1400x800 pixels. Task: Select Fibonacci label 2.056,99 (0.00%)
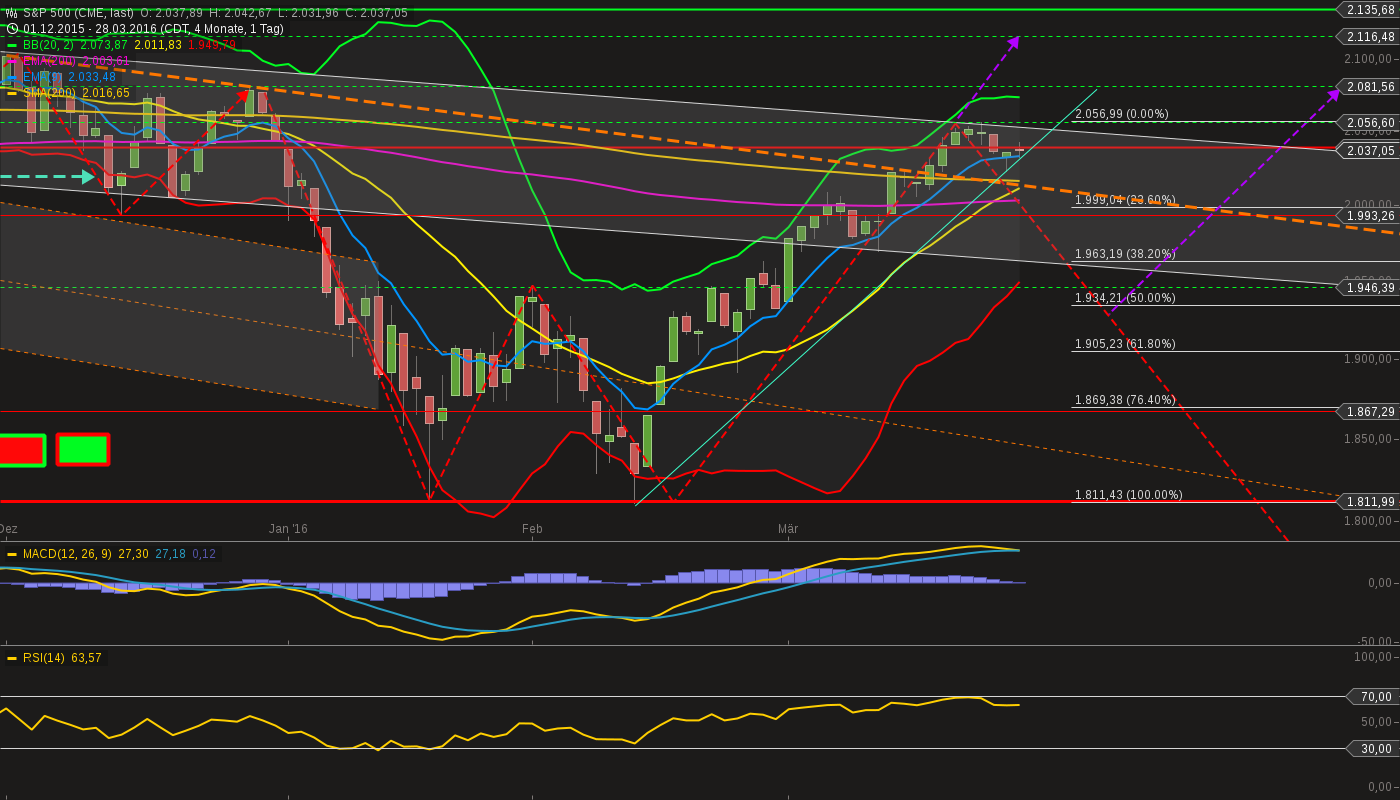click(x=1122, y=114)
